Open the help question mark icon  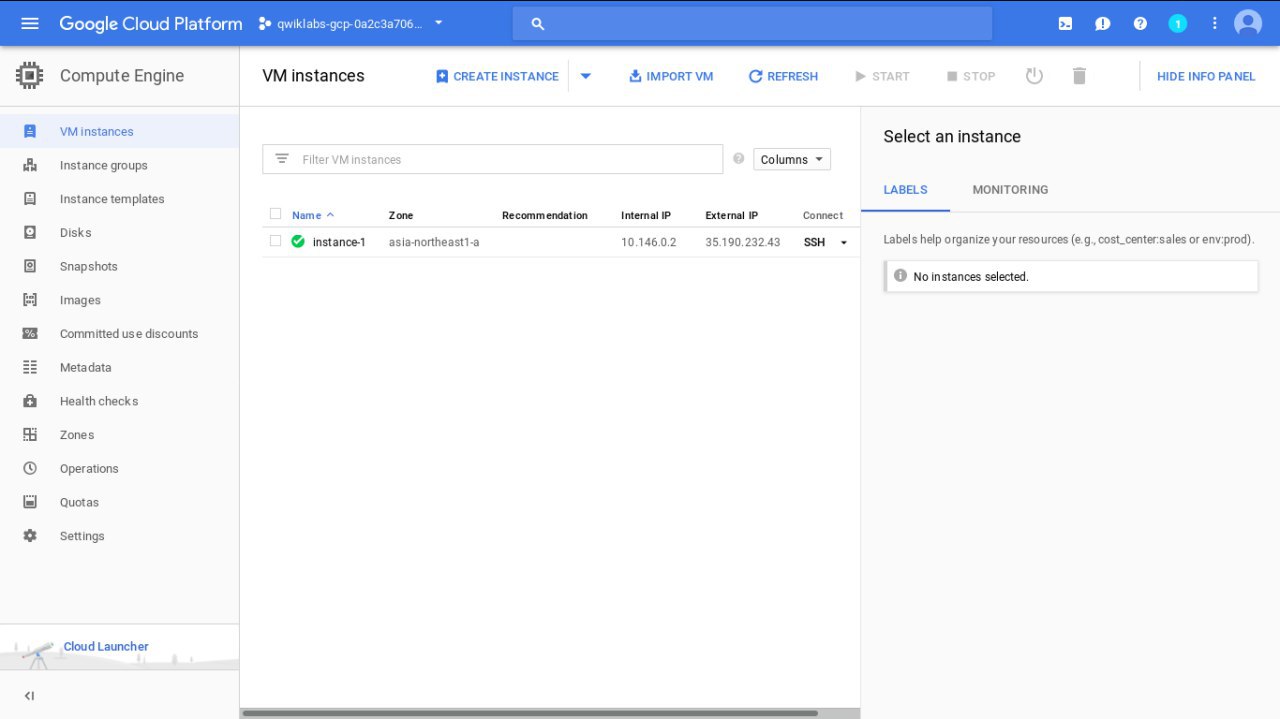[1140, 23]
